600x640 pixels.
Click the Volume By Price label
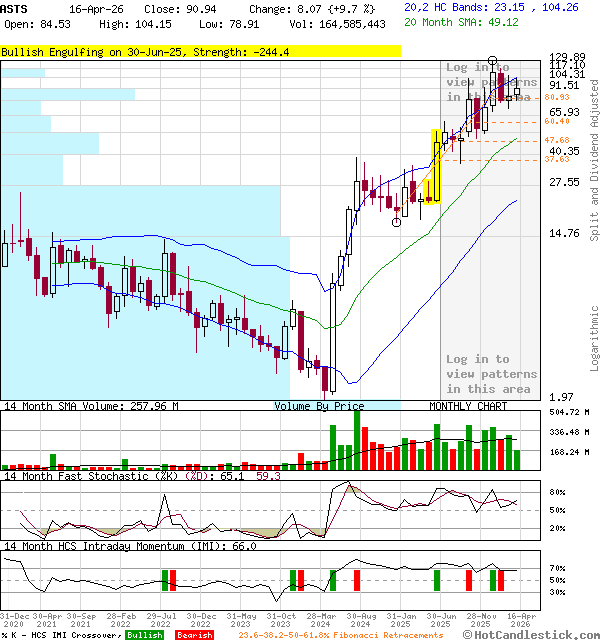click(319, 406)
